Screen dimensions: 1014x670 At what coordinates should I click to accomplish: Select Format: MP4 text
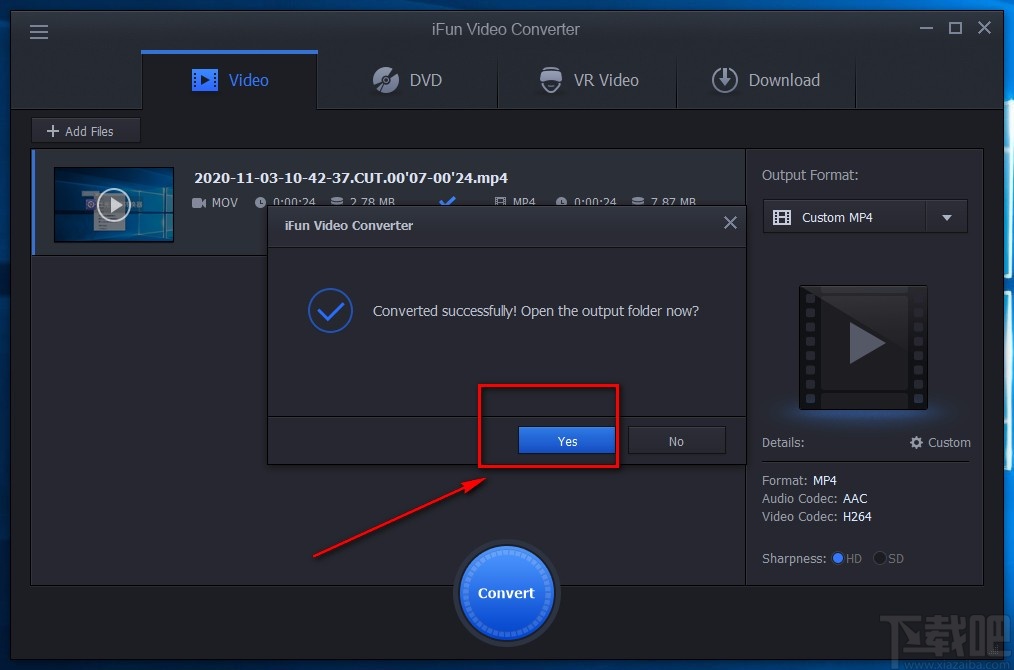pos(799,481)
